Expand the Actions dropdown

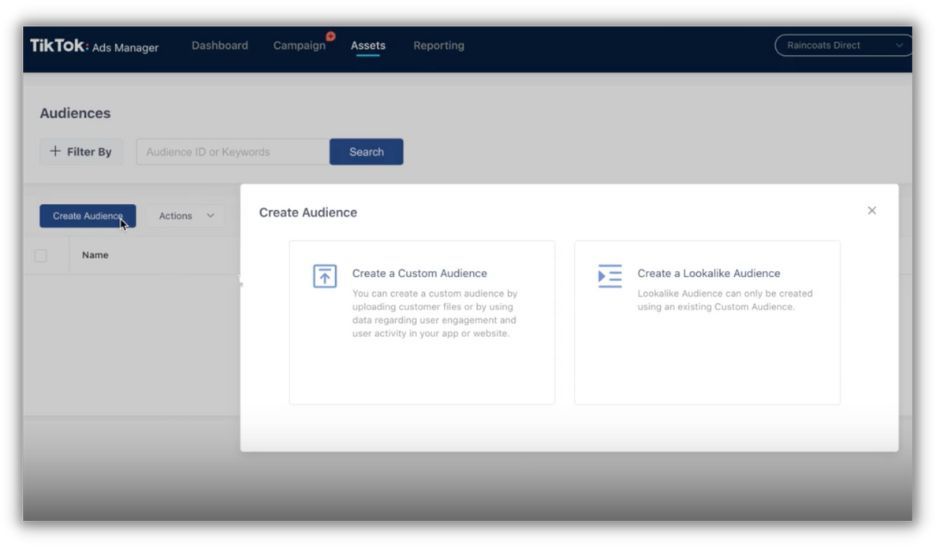click(x=186, y=216)
